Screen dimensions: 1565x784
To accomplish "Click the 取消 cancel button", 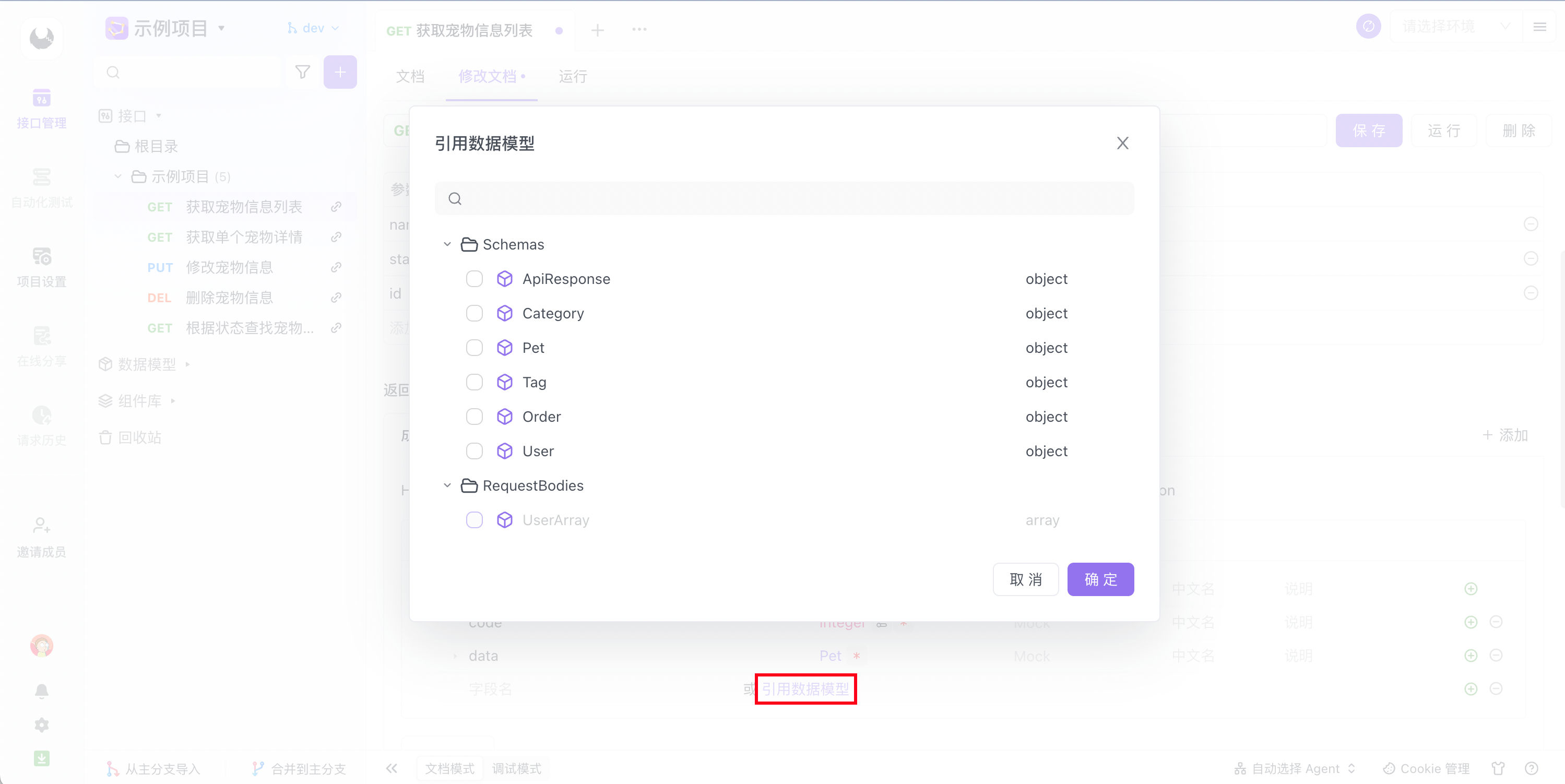I will [x=1026, y=579].
